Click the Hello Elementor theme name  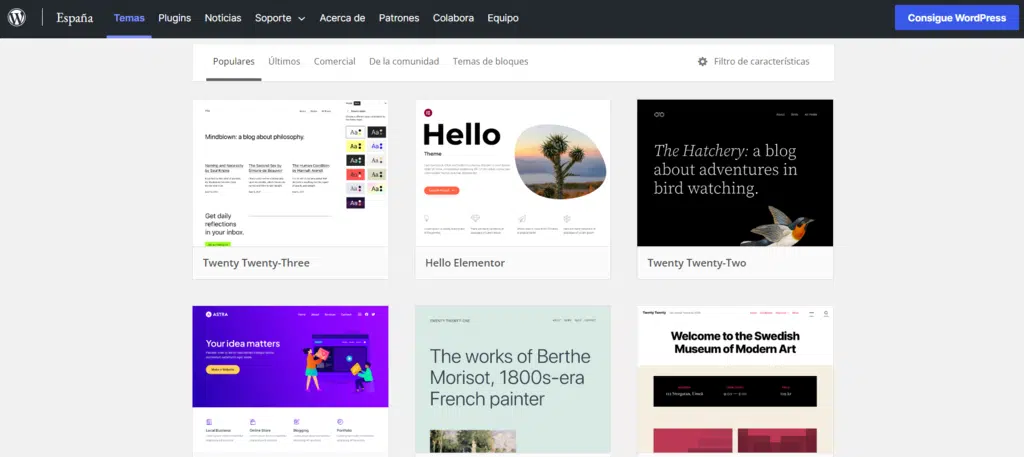[465, 263]
